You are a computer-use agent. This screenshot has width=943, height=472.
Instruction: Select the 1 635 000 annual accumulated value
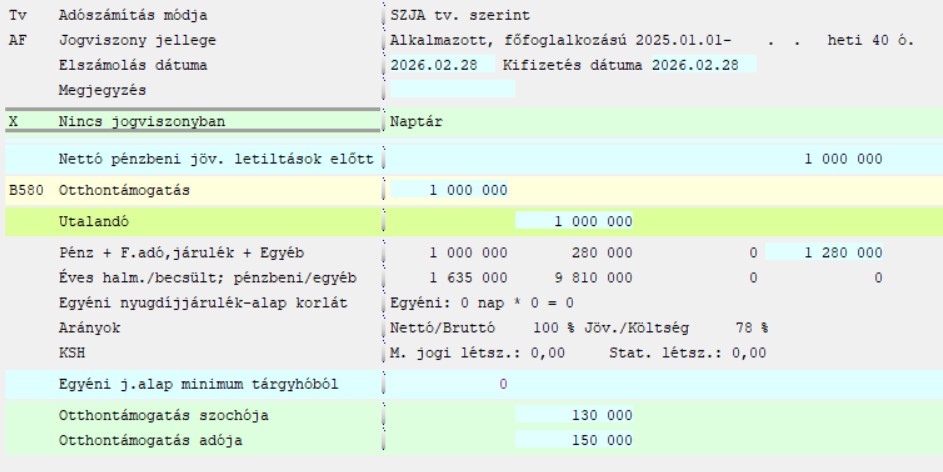pos(468,278)
